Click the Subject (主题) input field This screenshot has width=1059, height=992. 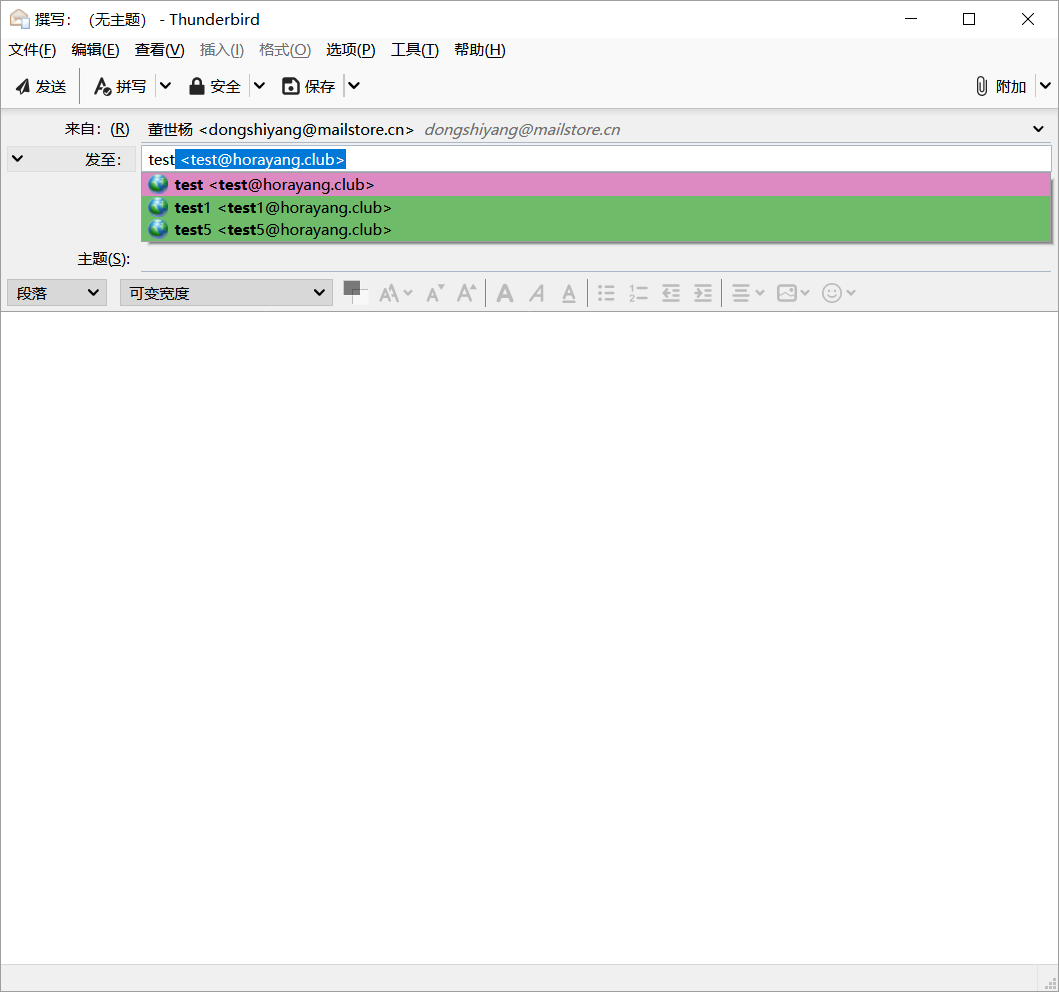pyautogui.click(x=596, y=259)
